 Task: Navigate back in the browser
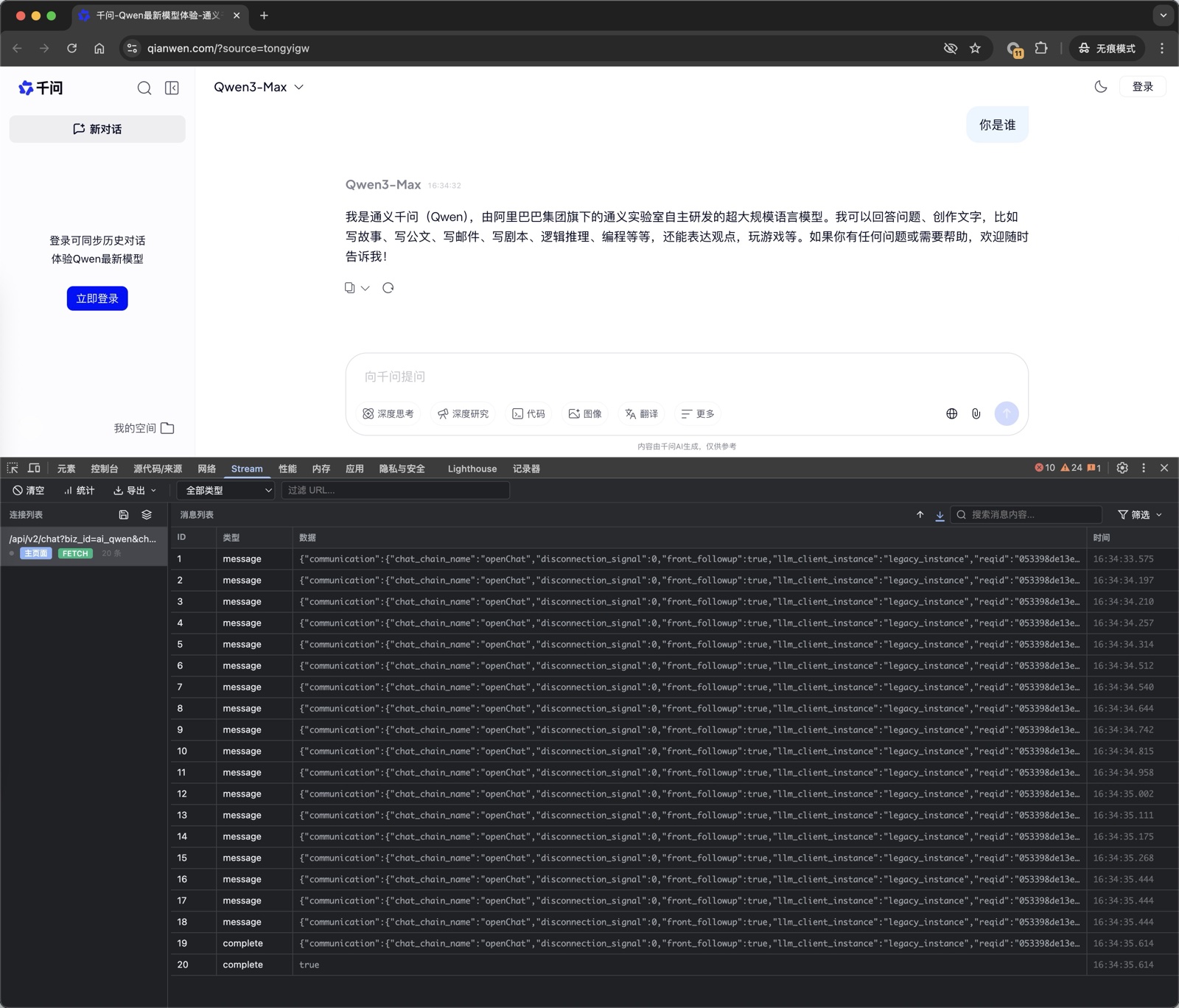[17, 49]
